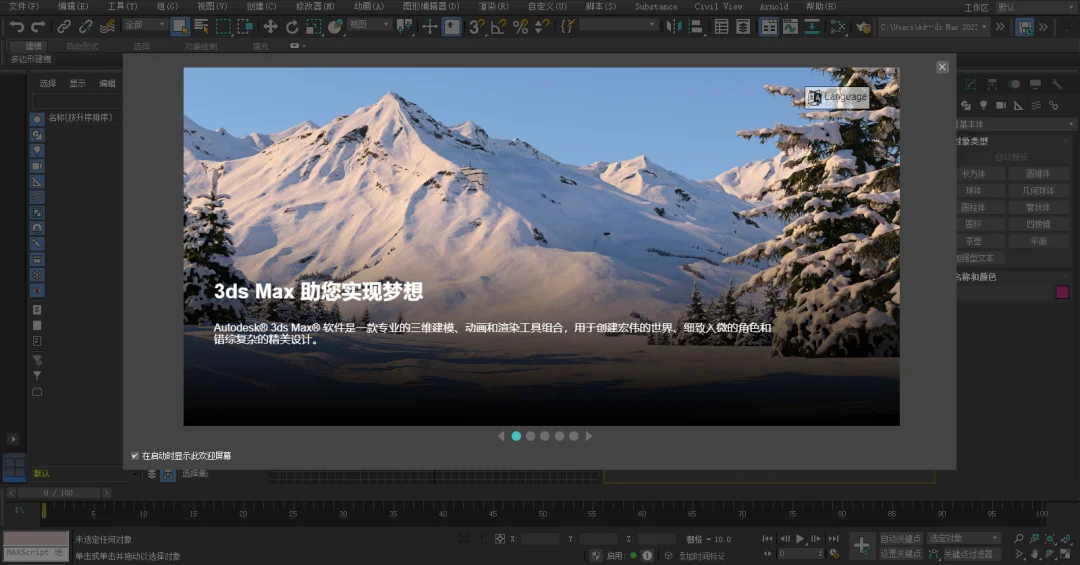Click the Redo icon
Image resolution: width=1080 pixels, height=565 pixels.
(x=39, y=27)
